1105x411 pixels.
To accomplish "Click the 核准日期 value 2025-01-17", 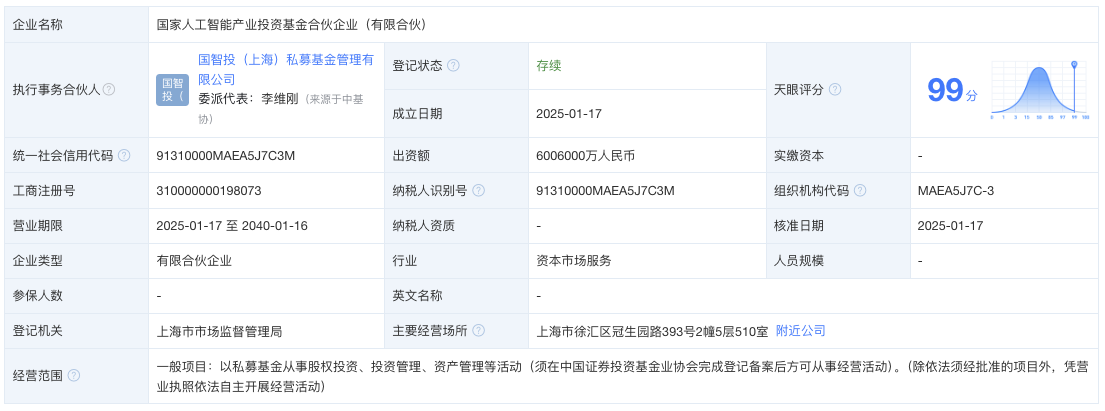I will 951,226.
